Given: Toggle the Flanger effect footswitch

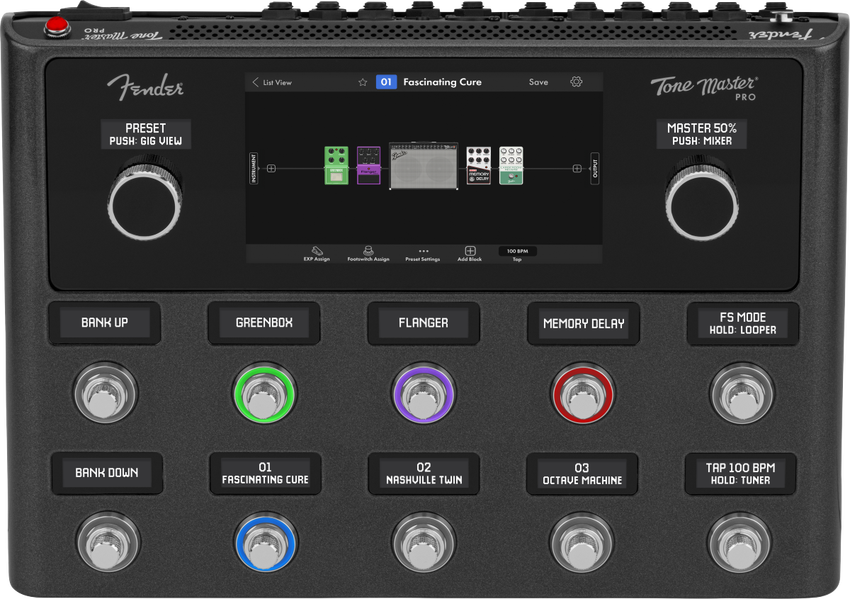Looking at the screenshot, I should (x=423, y=394).
